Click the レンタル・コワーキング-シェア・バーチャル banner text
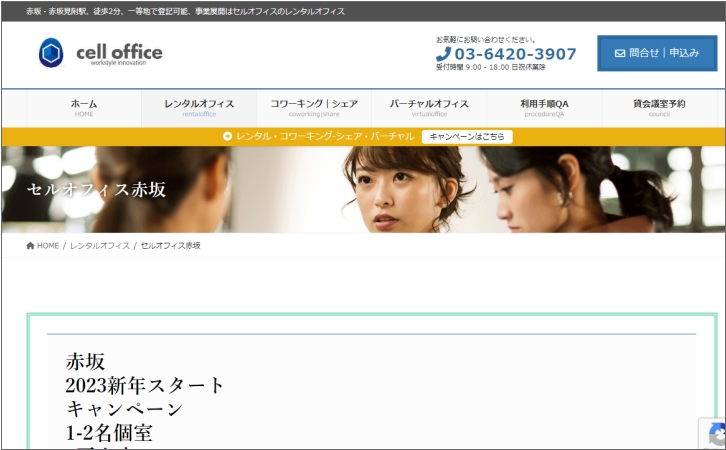 click(x=325, y=136)
